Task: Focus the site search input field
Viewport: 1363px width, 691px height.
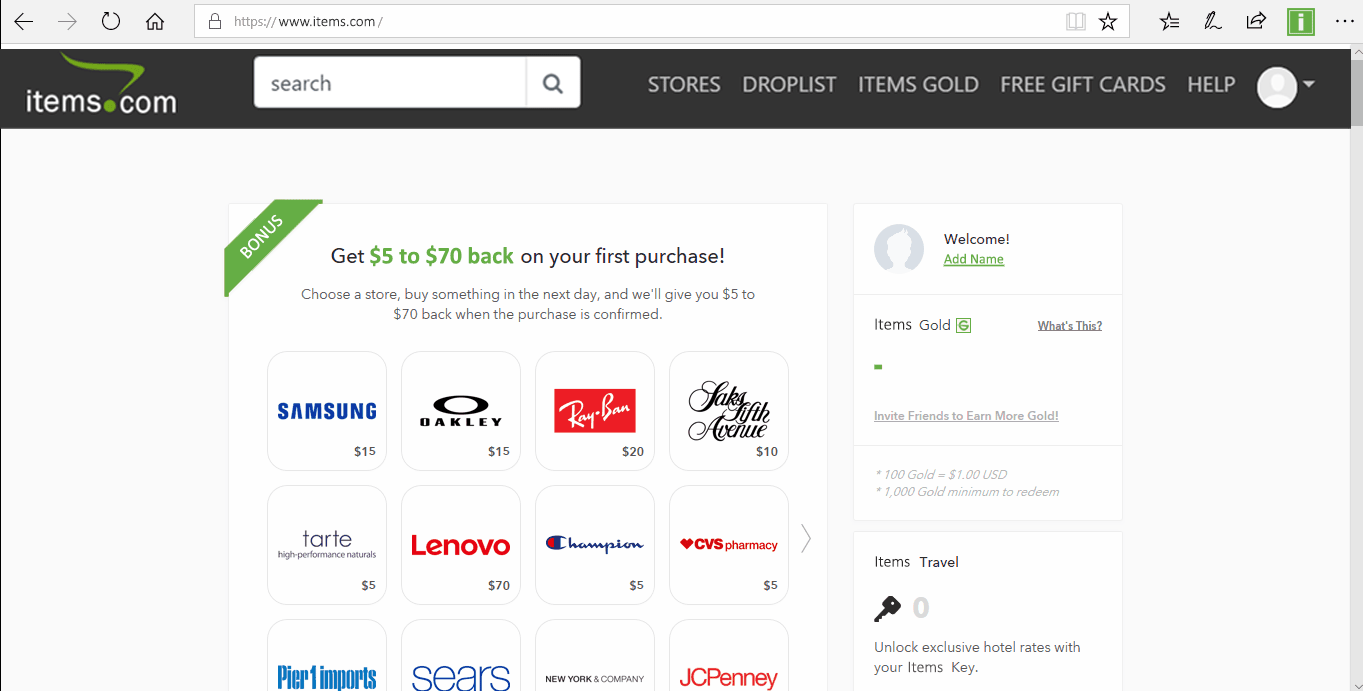Action: pos(391,83)
